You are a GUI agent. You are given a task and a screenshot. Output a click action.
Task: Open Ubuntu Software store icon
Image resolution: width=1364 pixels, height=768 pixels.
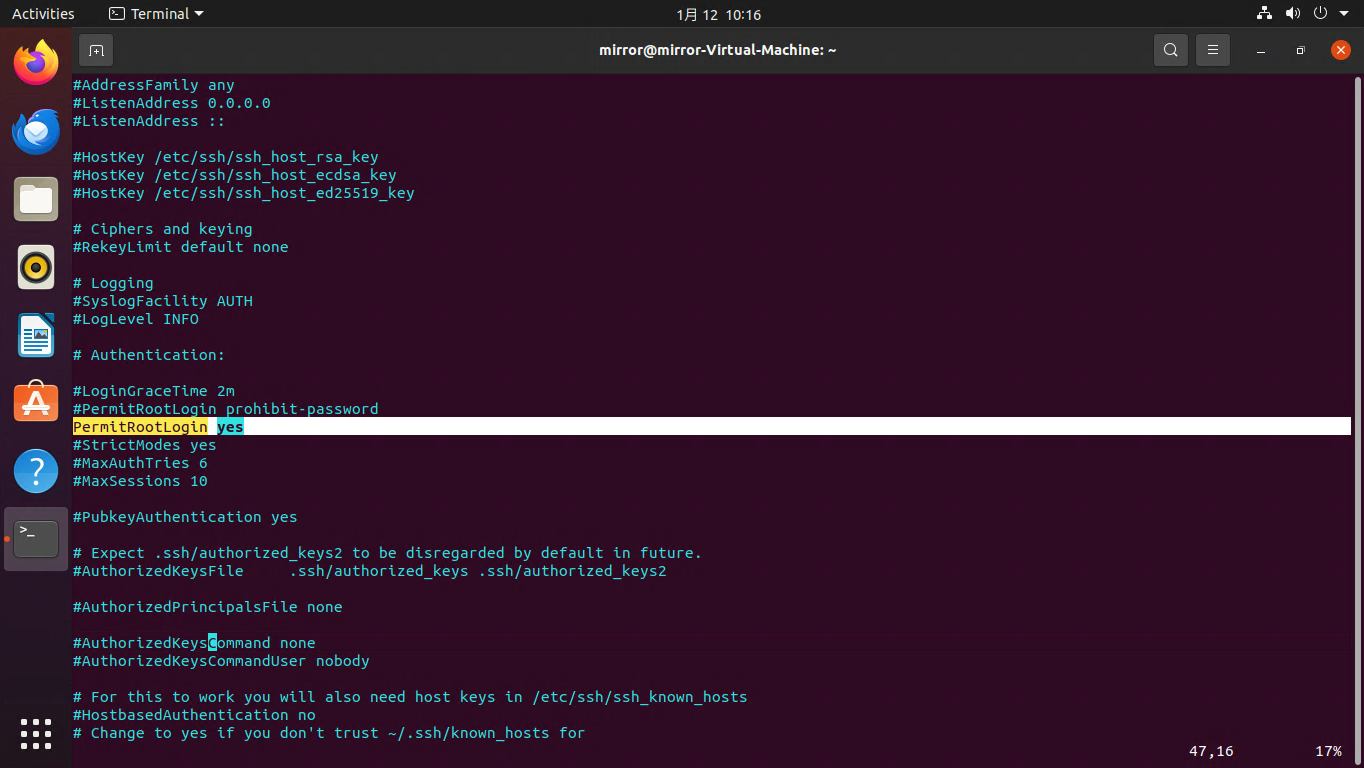pos(36,403)
